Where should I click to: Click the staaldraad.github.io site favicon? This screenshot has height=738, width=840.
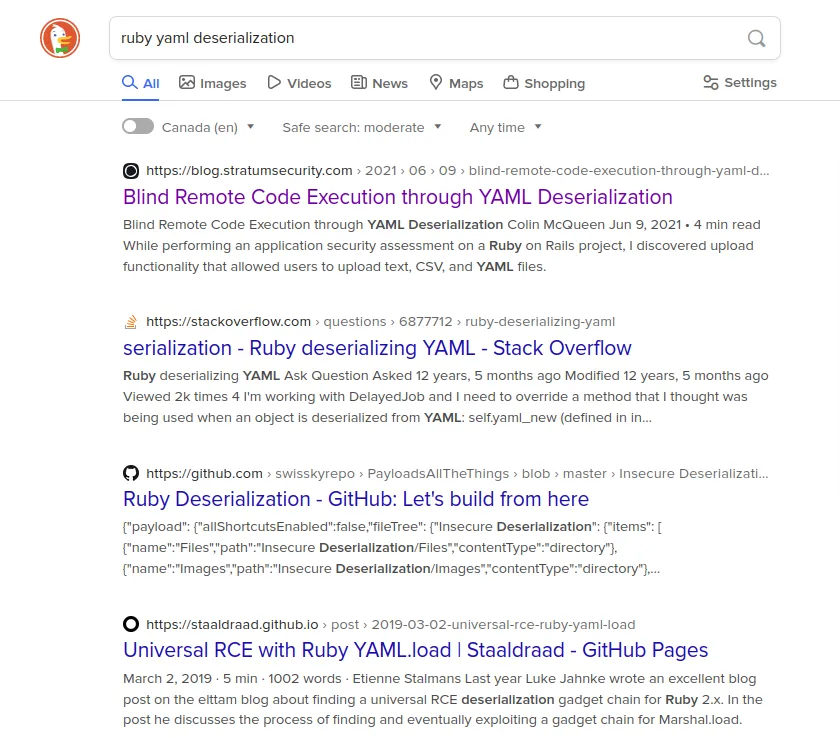click(130, 624)
